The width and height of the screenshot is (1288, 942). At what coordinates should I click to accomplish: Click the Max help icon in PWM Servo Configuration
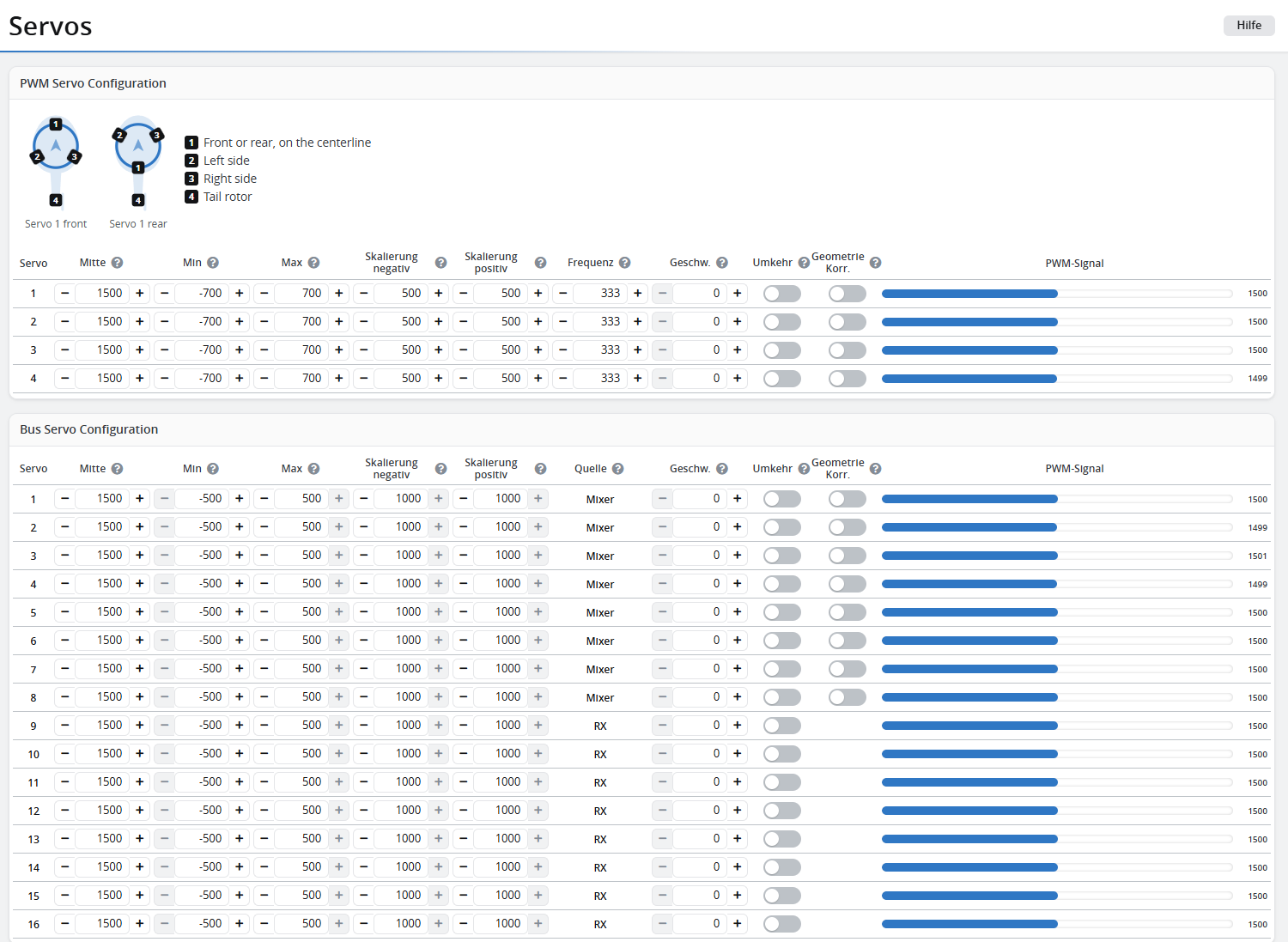(x=313, y=263)
